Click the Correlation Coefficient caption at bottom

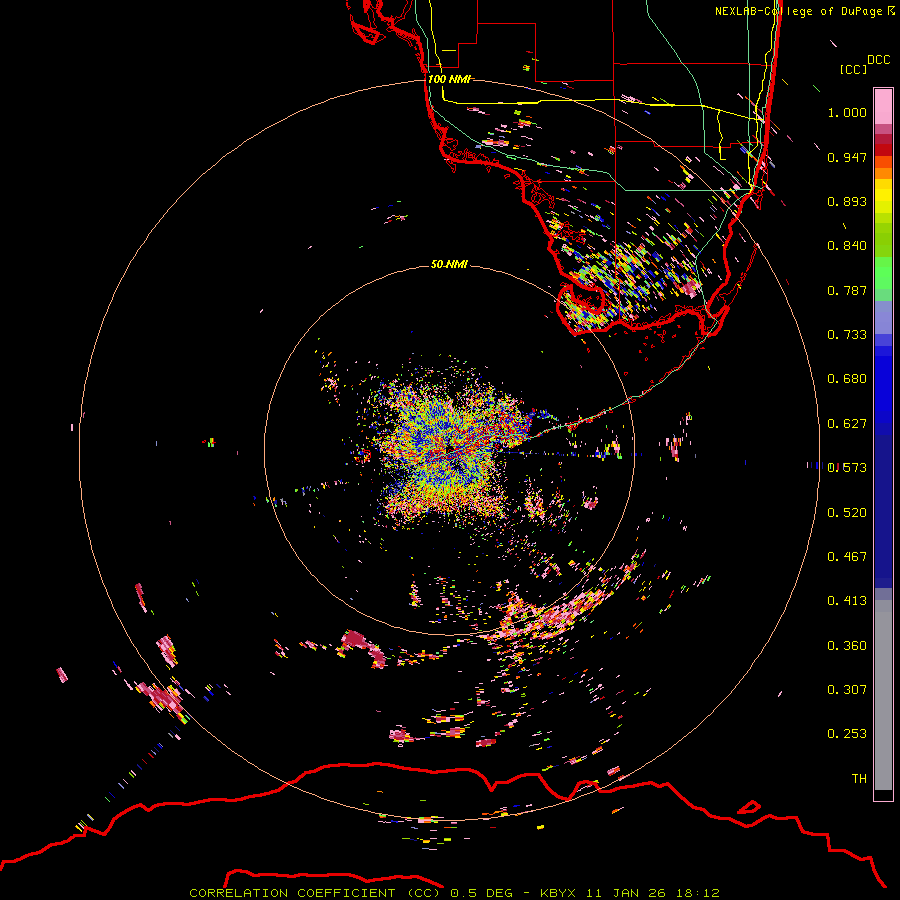pyautogui.click(x=454, y=893)
